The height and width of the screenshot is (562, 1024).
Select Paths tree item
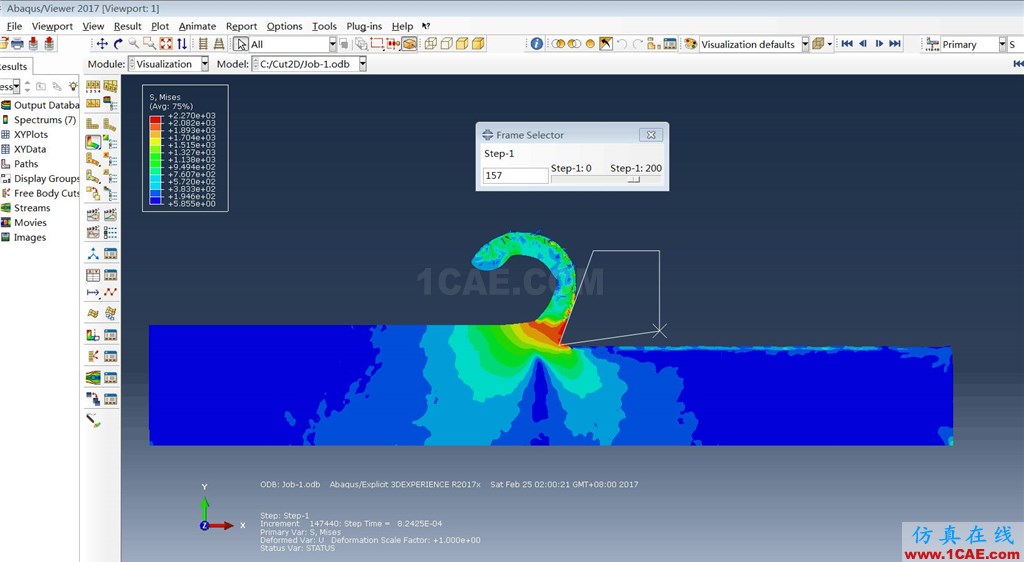pyautogui.click(x=20, y=164)
